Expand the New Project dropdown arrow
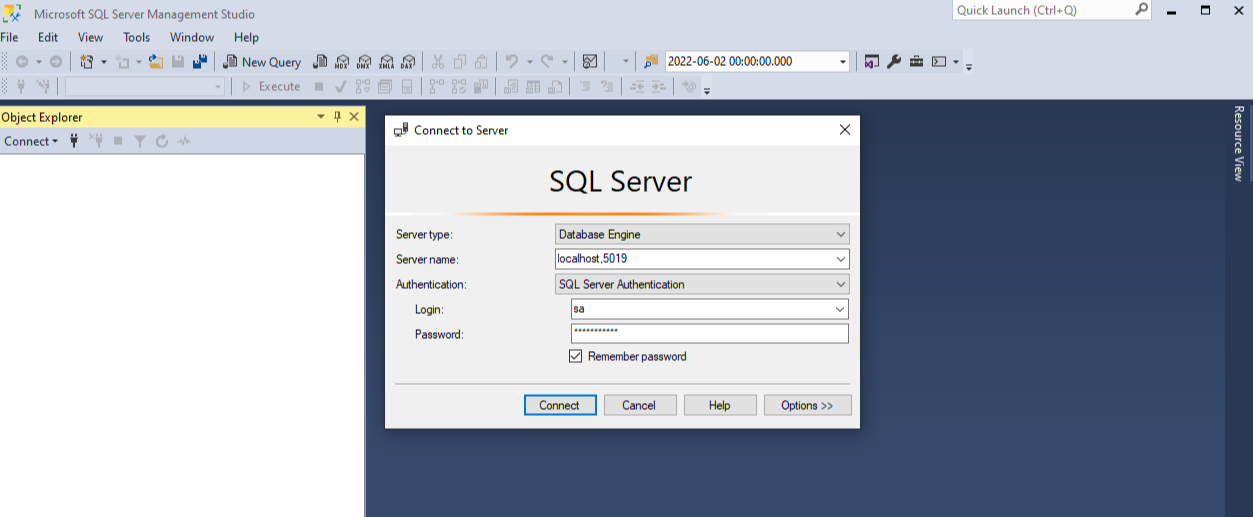1253x517 pixels. point(103,62)
